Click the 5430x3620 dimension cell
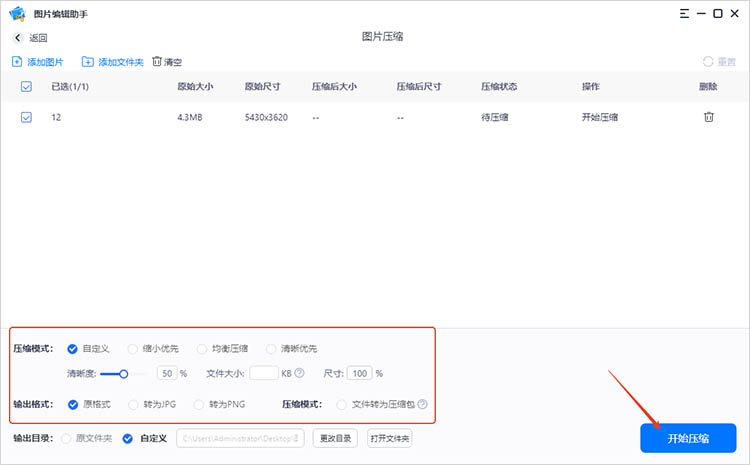Viewport: 750px width, 465px height. point(266,117)
